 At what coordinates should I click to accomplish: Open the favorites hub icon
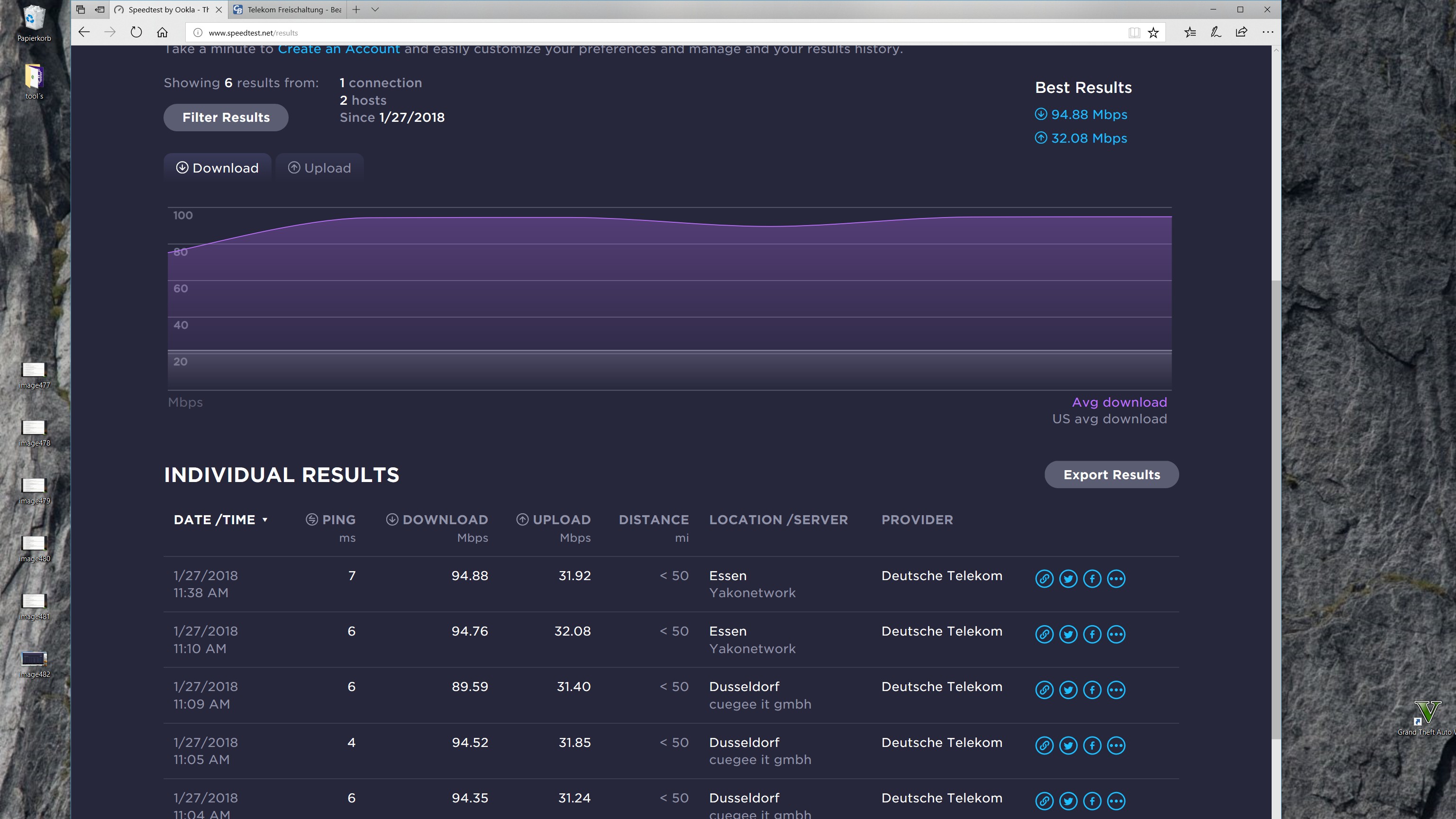tap(1190, 32)
